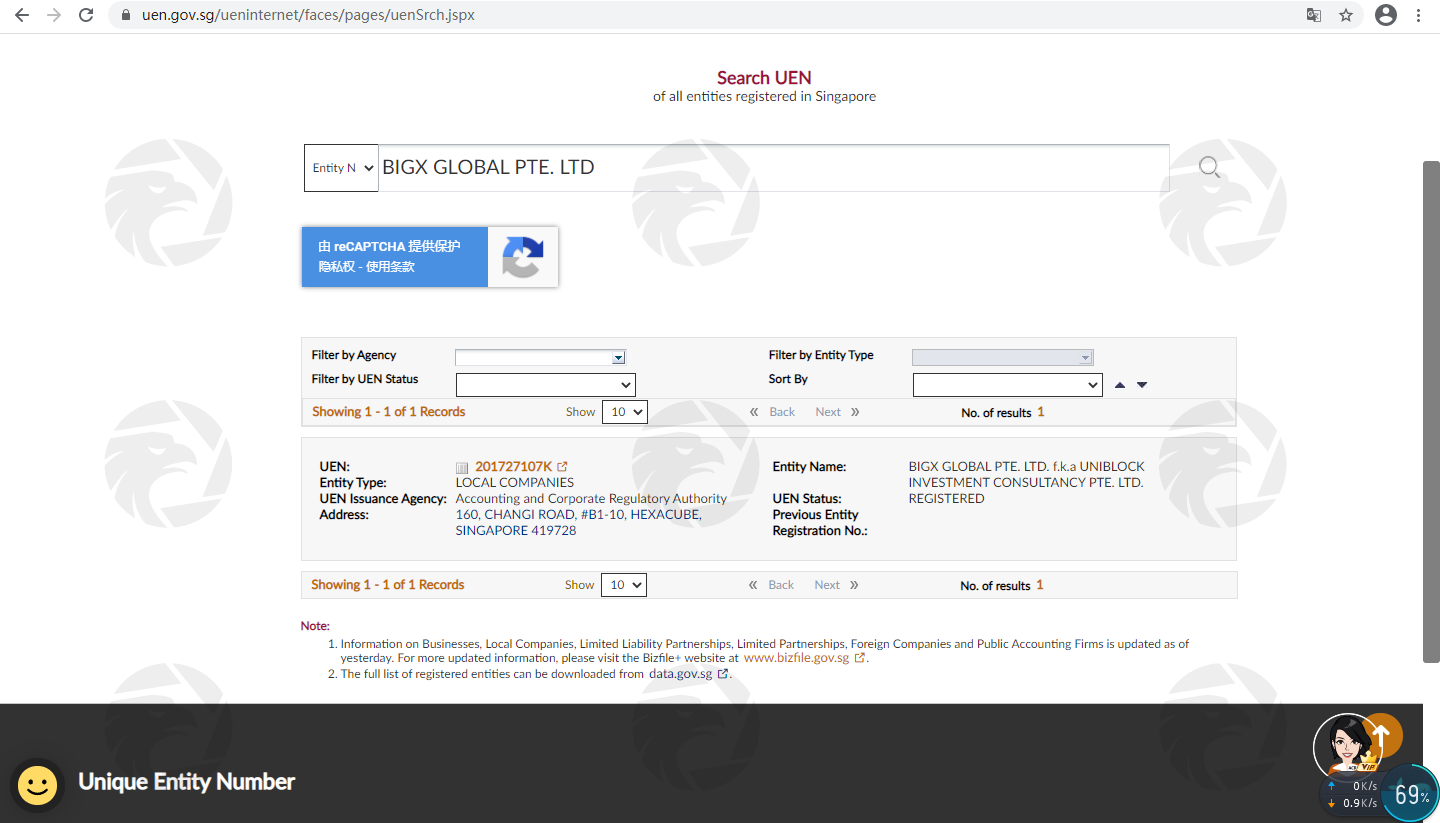Bookmark this page with the star icon
The height and width of the screenshot is (823, 1440).
click(x=1346, y=15)
